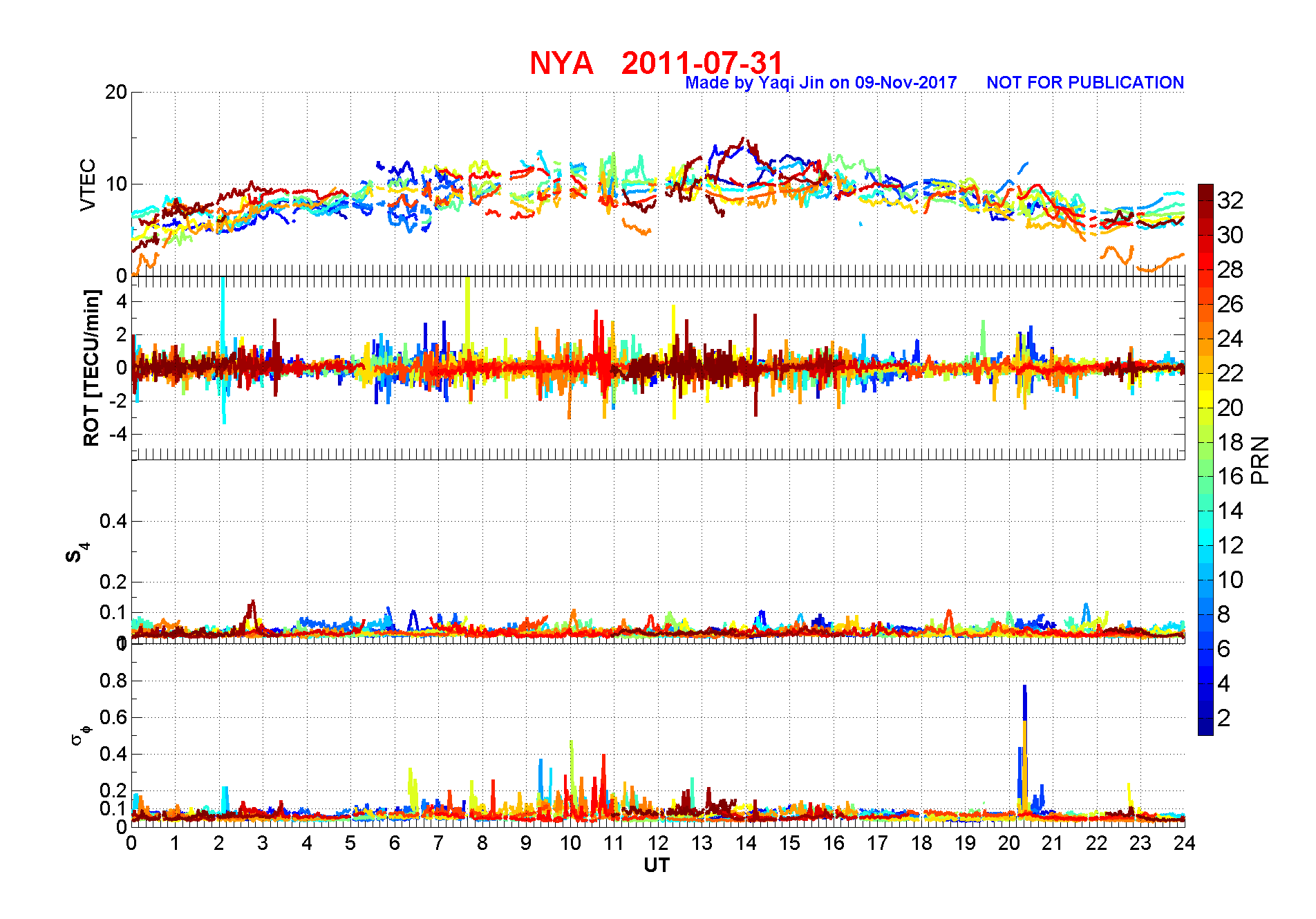1316x919 pixels.
Task: Click the S4 axis tick "0.4"
Action: 113,521
